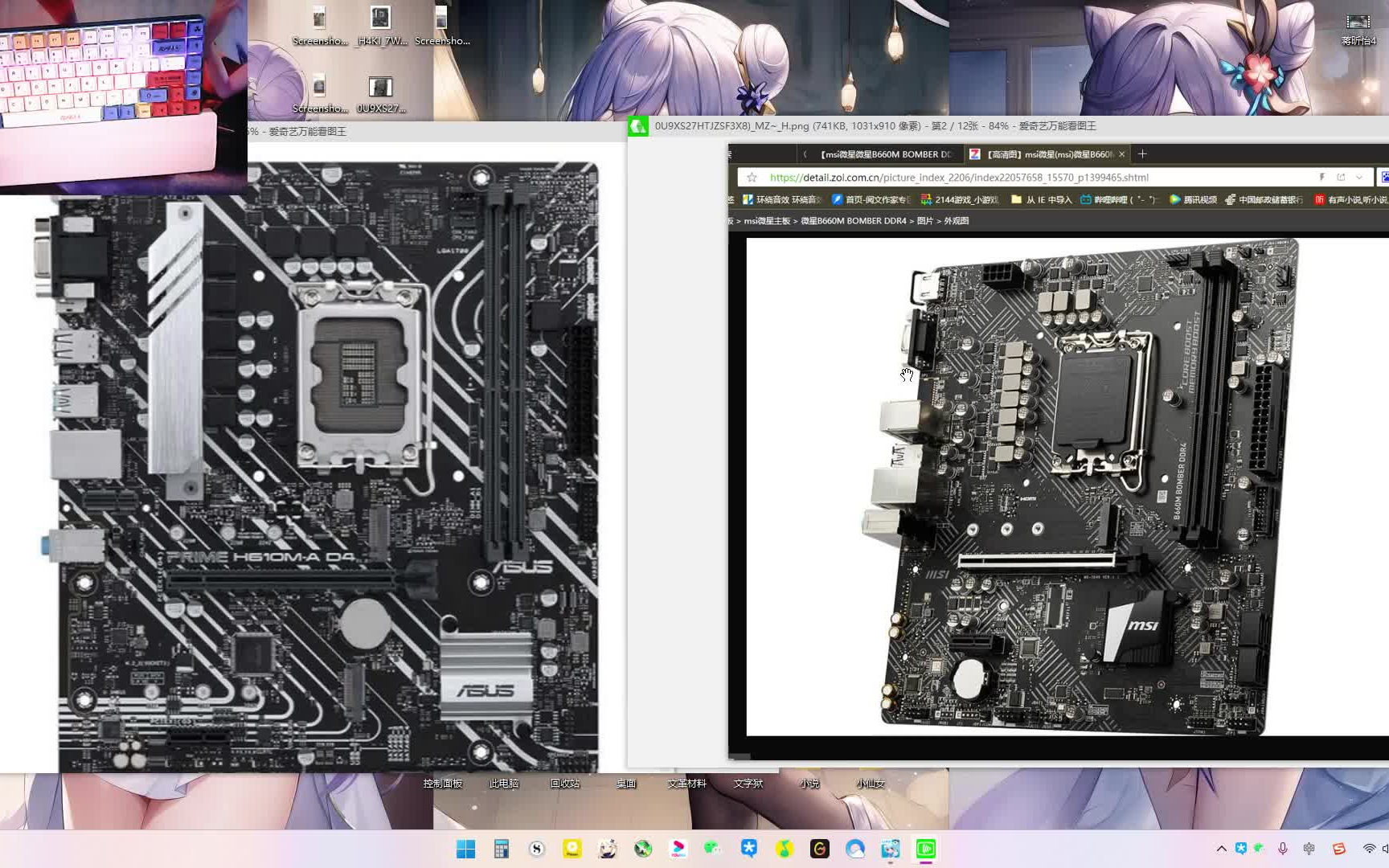
Task: Select the 小仙女 desktop folder
Action: (871, 784)
